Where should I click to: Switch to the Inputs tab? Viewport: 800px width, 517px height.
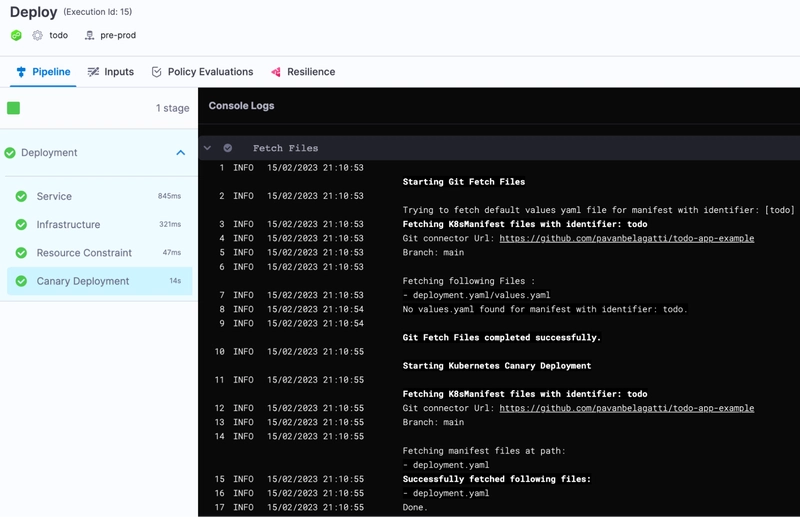(111, 72)
